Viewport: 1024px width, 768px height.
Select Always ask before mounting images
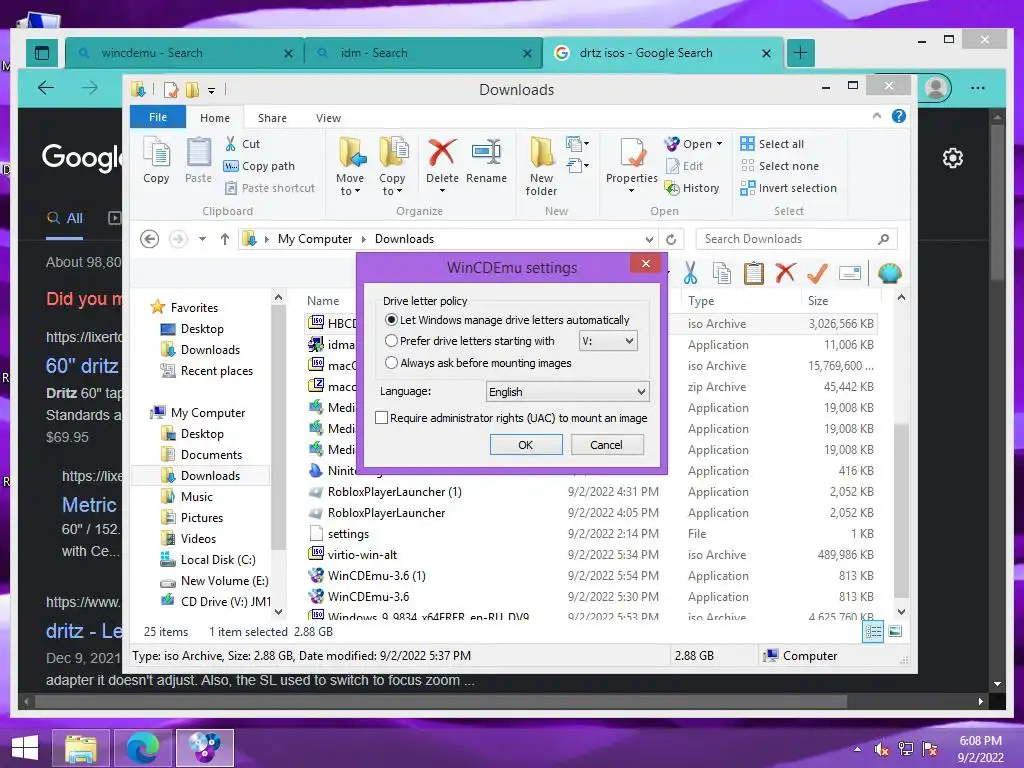coord(478,363)
